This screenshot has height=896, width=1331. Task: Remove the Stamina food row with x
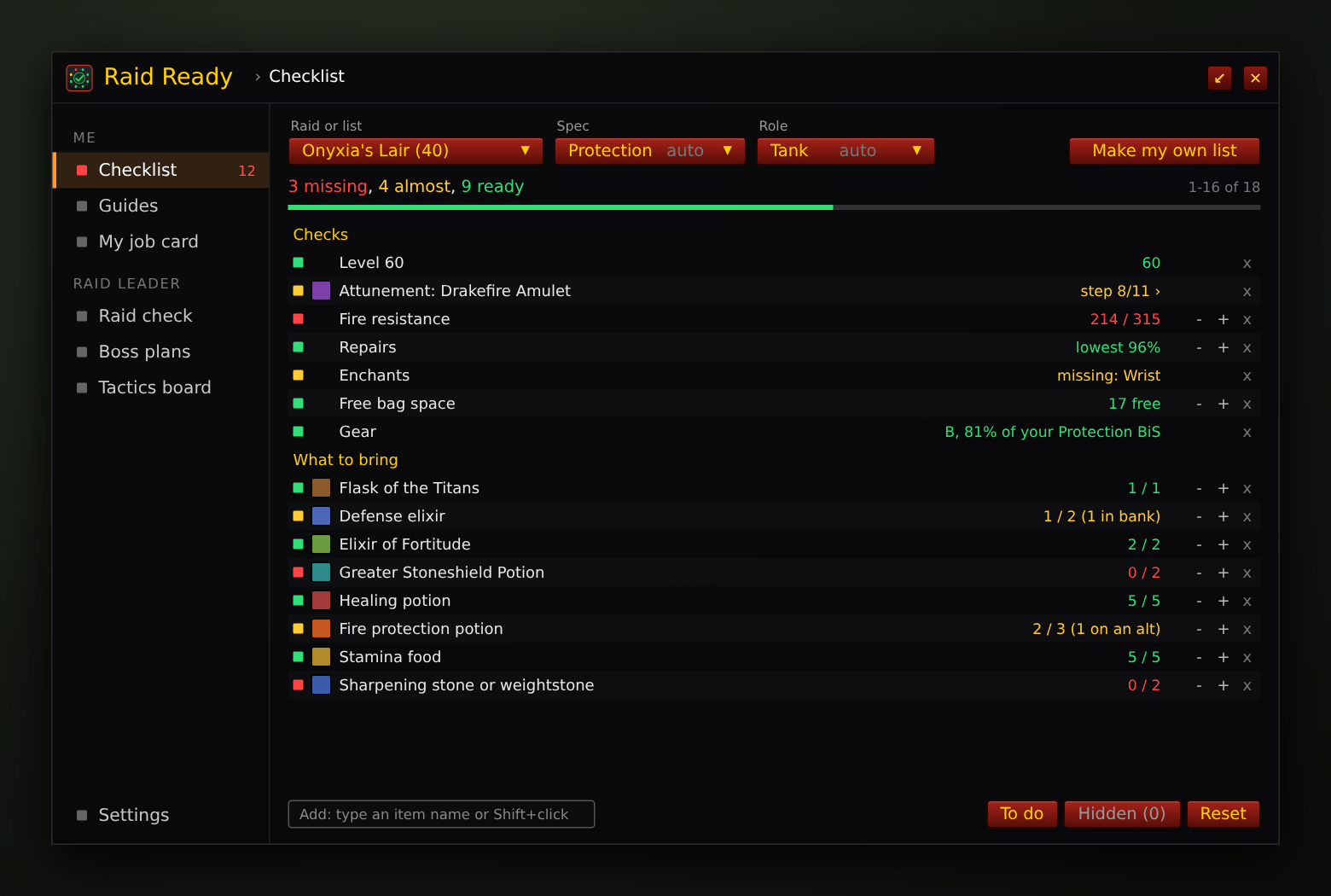1247,658
